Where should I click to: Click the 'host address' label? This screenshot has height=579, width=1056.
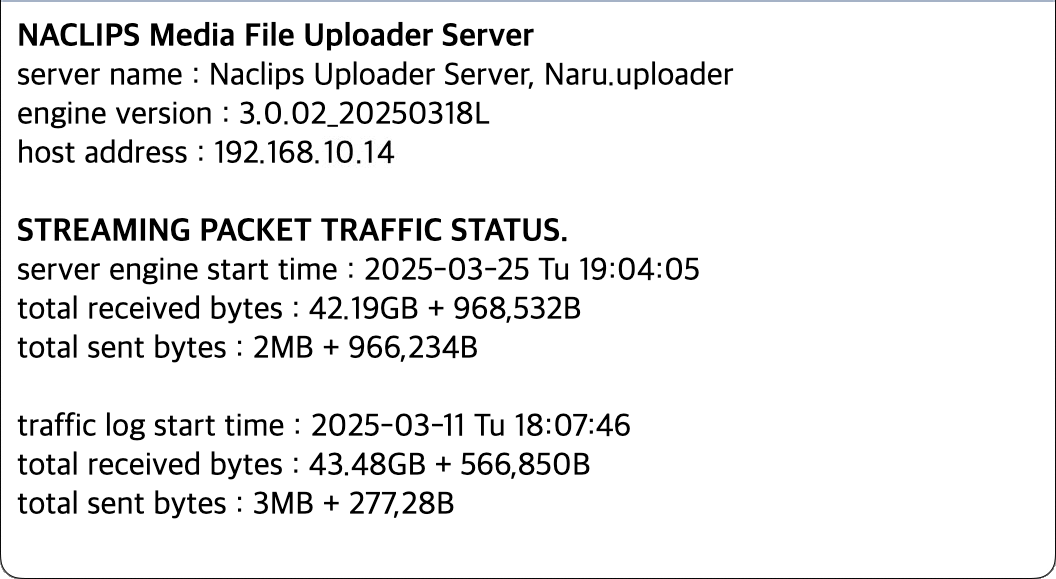(102, 152)
